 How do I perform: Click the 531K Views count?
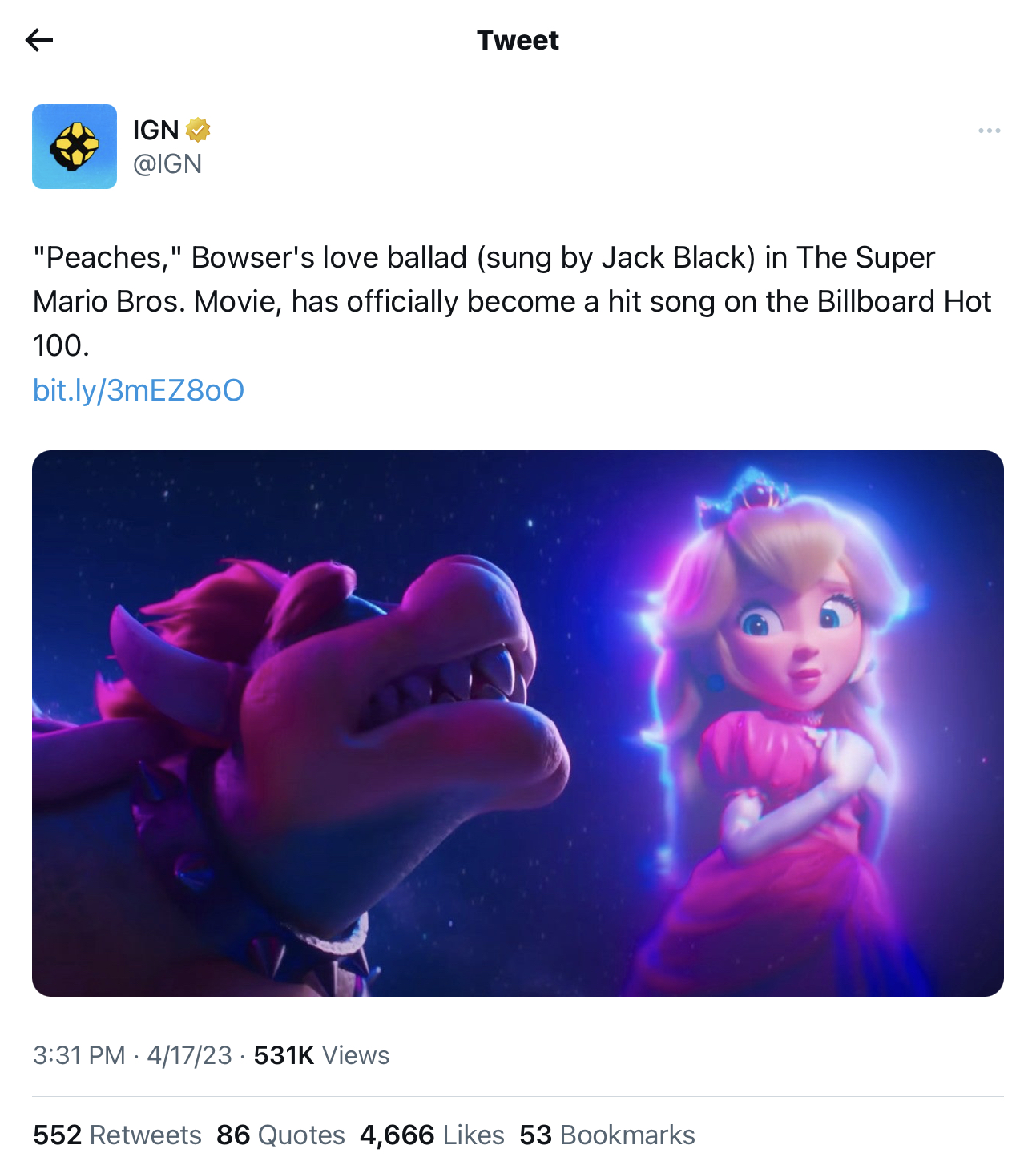click(x=321, y=1055)
